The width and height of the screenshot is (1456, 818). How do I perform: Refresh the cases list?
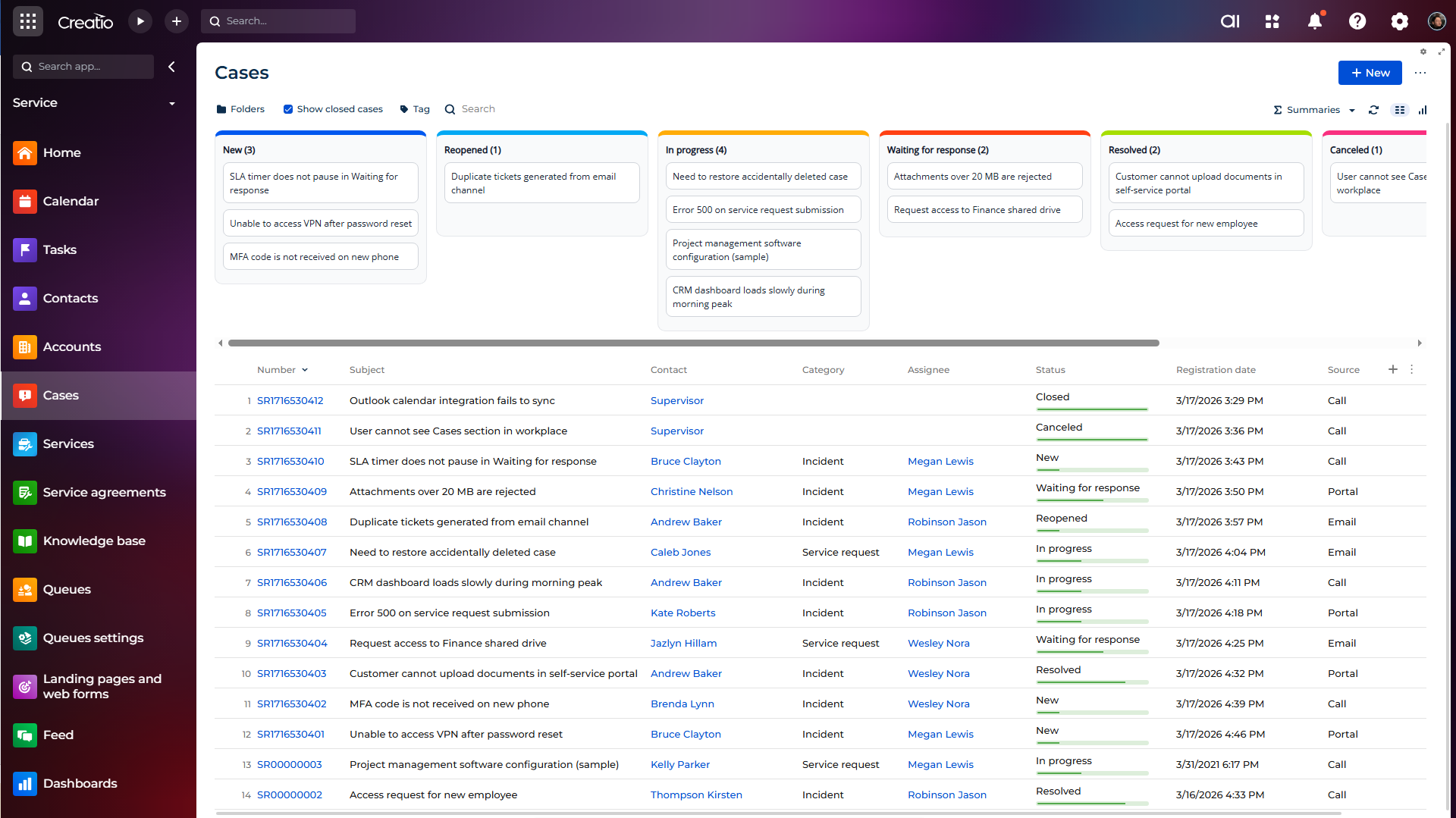point(1373,110)
